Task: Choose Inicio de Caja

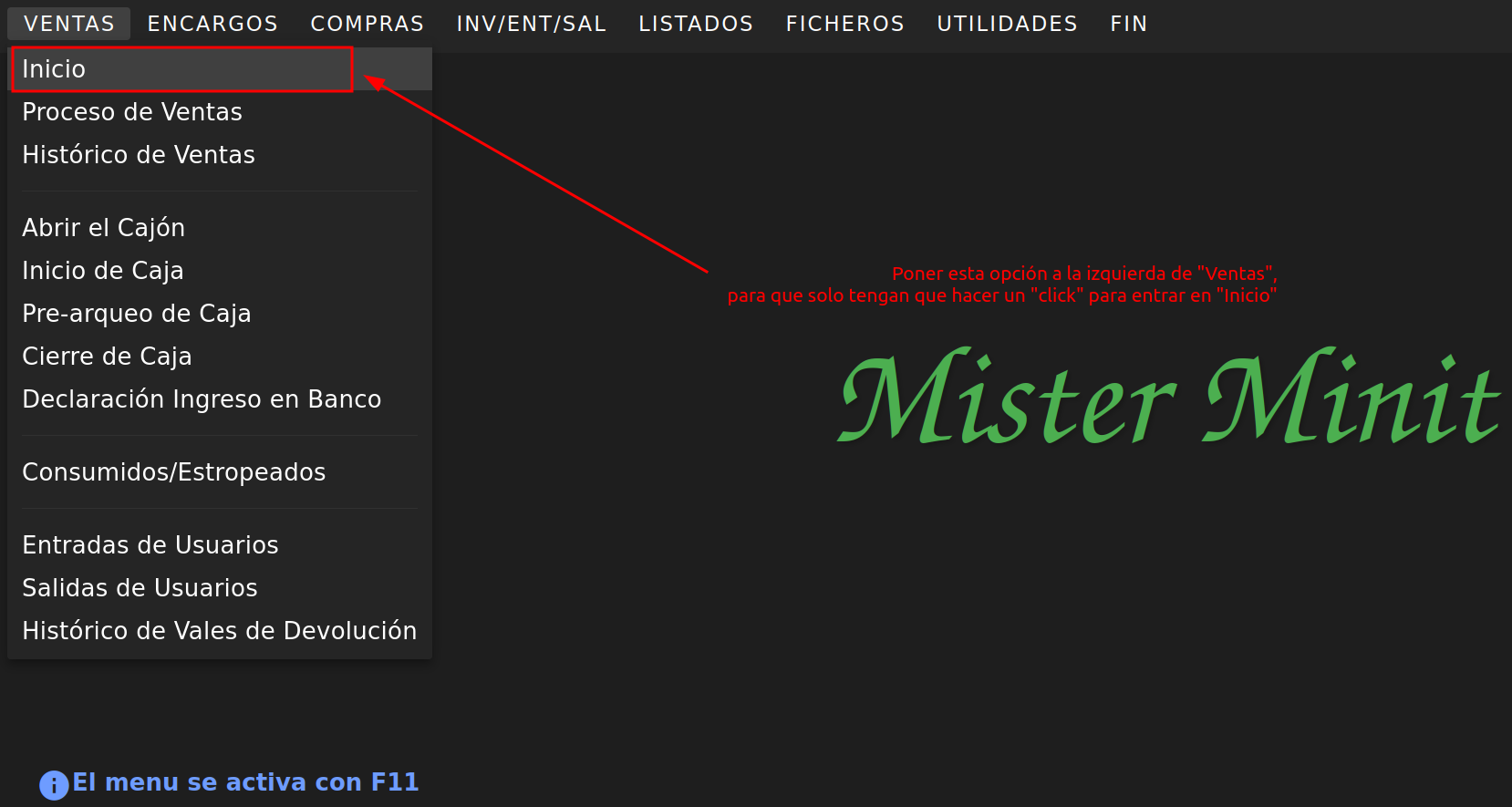Action: click(x=220, y=271)
